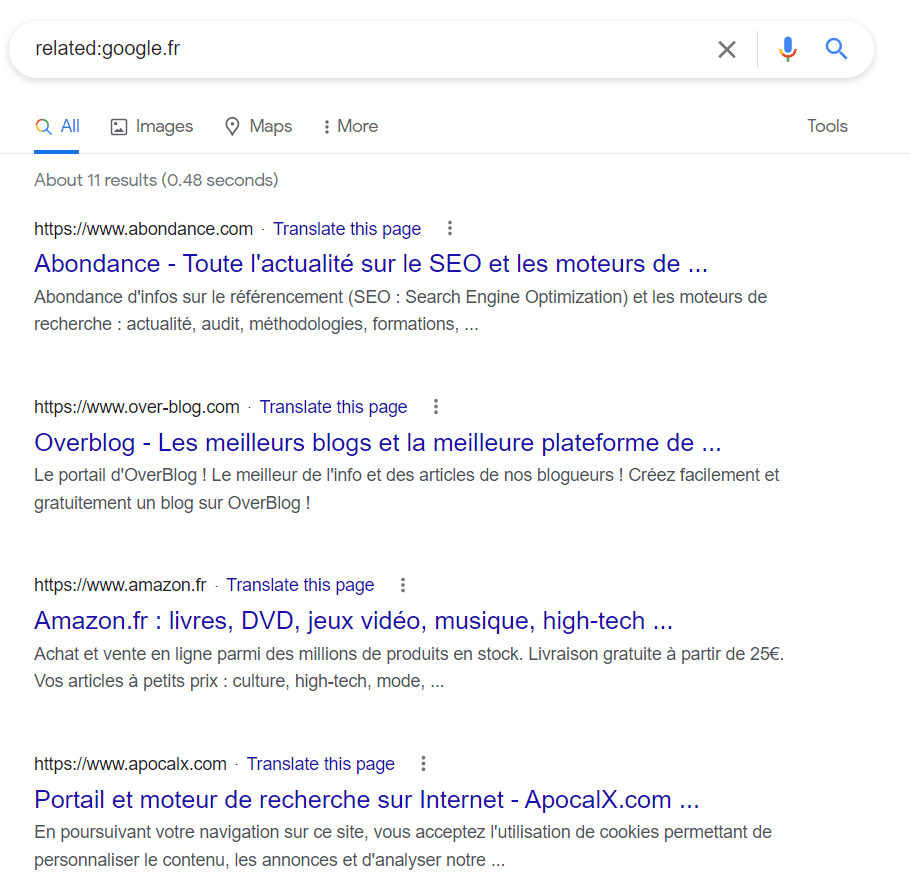Open Tools to show search filters
The image size is (910, 888).
tap(827, 126)
